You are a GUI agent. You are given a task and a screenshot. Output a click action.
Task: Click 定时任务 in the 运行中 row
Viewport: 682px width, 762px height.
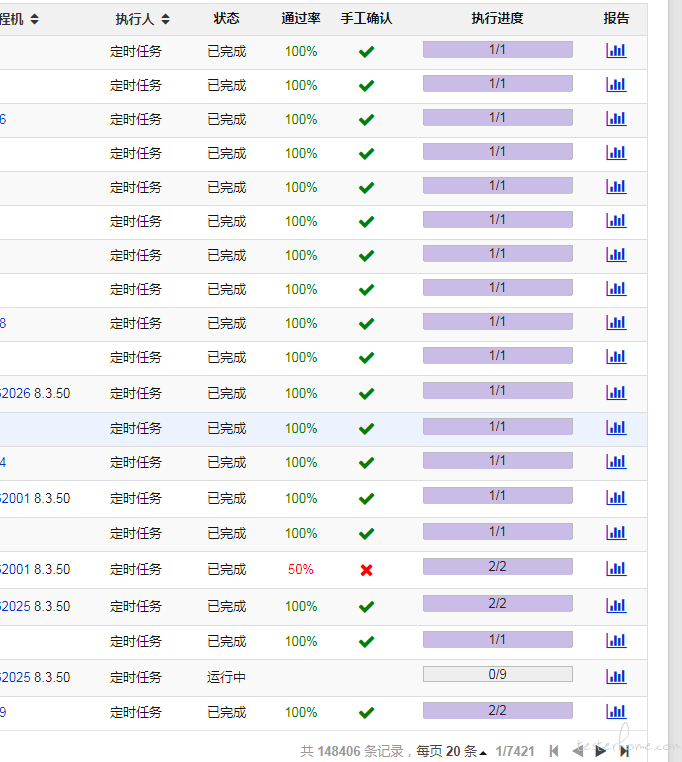[x=136, y=677]
